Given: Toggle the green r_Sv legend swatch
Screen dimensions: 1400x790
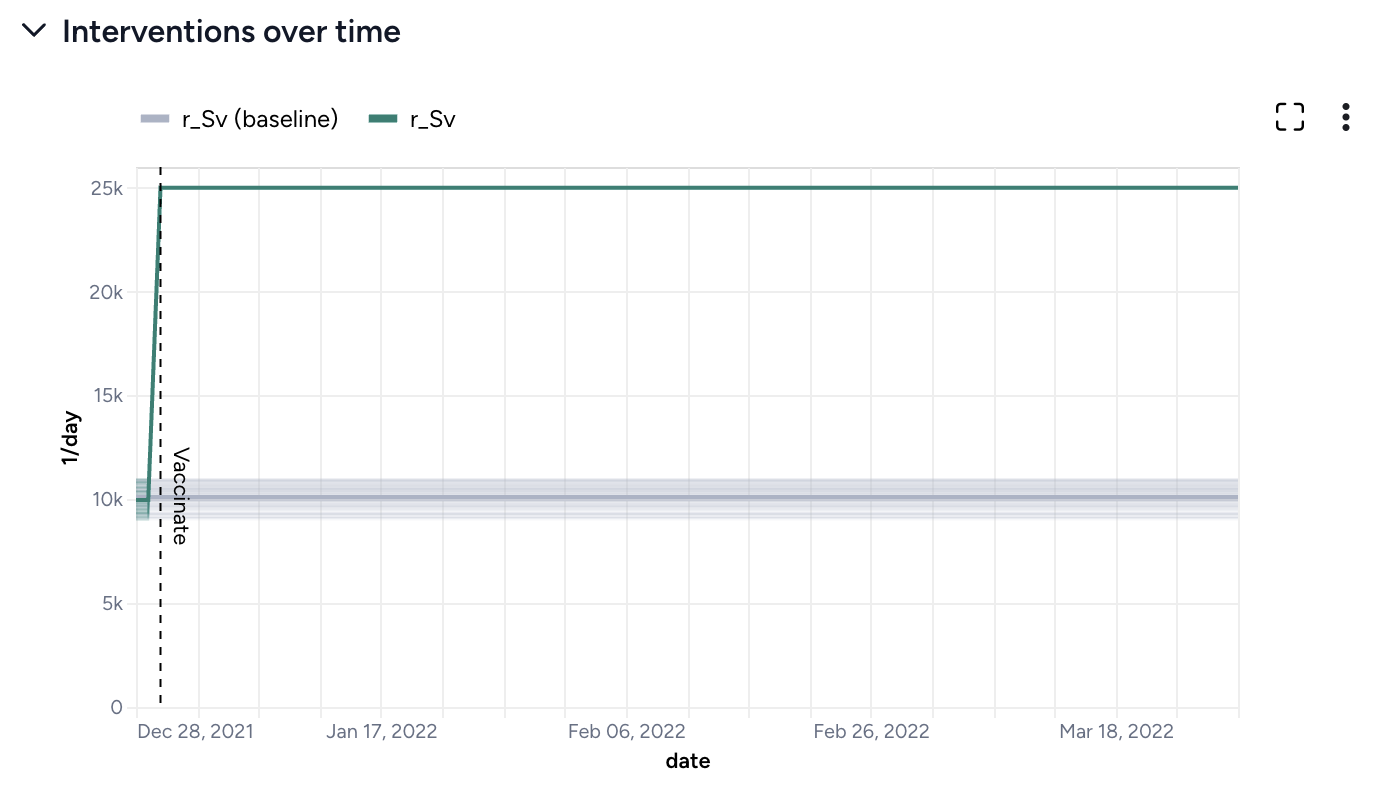Looking at the screenshot, I should (383, 120).
